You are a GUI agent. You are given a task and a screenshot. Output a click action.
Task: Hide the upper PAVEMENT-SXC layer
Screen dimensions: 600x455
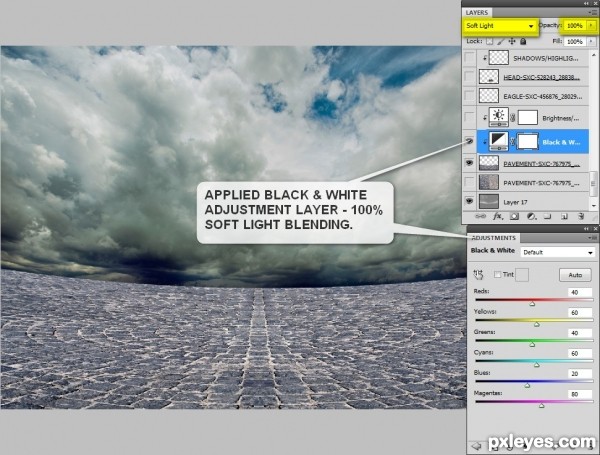(469, 163)
